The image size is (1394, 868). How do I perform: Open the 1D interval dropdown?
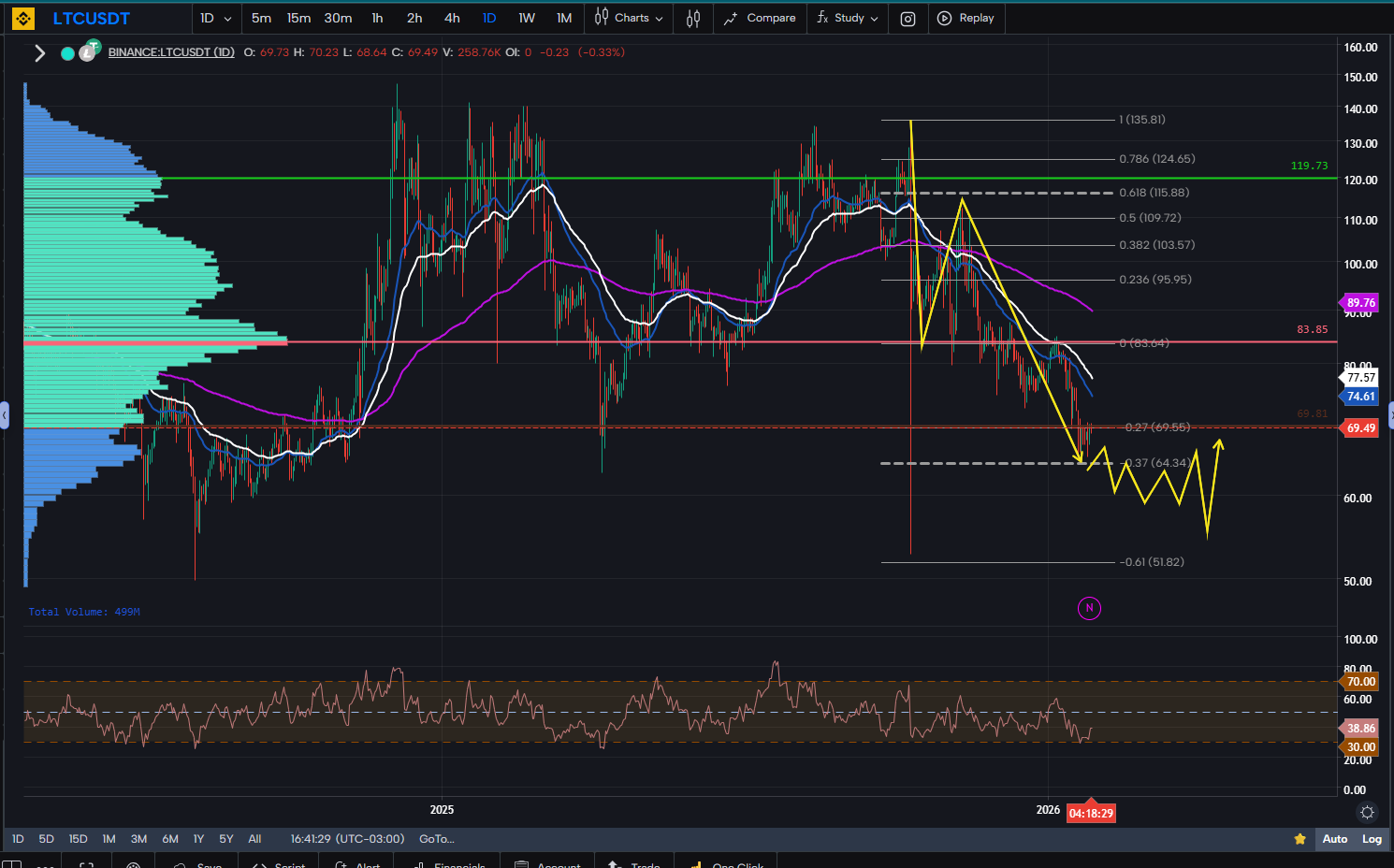point(215,18)
